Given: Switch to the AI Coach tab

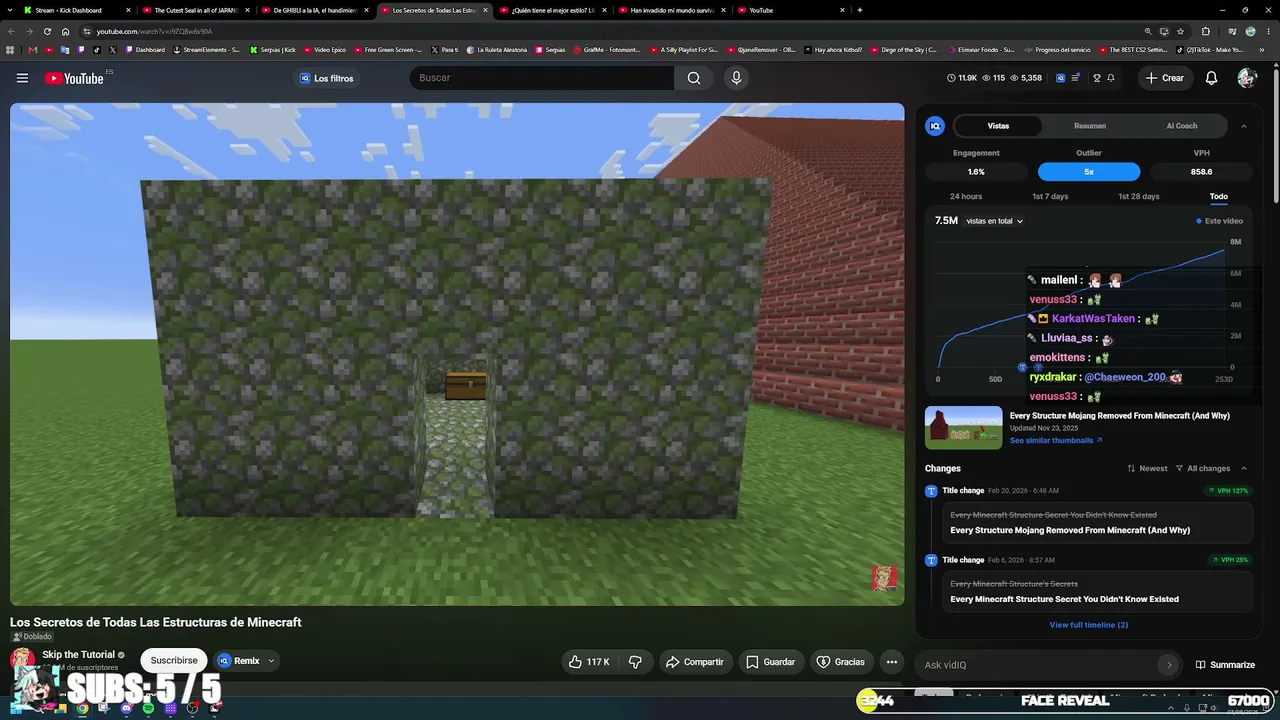Looking at the screenshot, I should coord(1182,126).
